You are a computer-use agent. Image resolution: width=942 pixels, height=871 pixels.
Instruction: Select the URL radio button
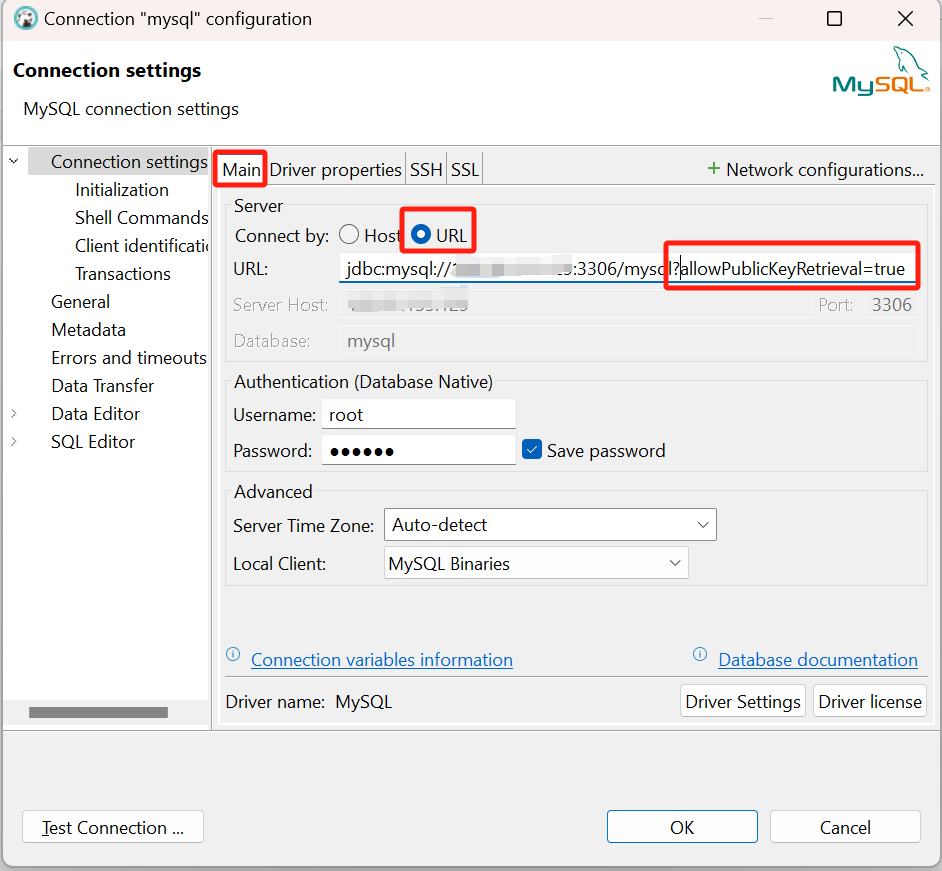point(421,235)
